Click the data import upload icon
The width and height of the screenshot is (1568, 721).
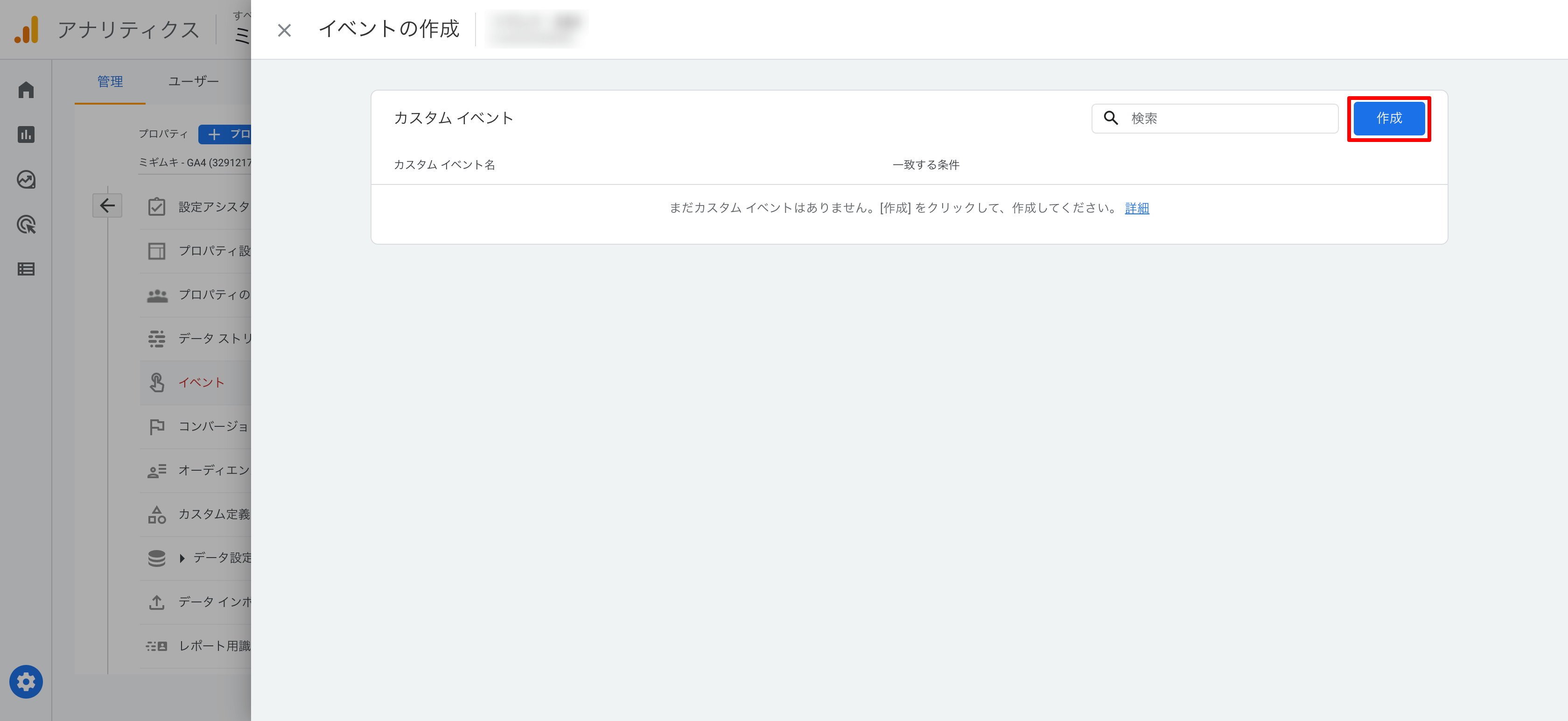(156, 602)
